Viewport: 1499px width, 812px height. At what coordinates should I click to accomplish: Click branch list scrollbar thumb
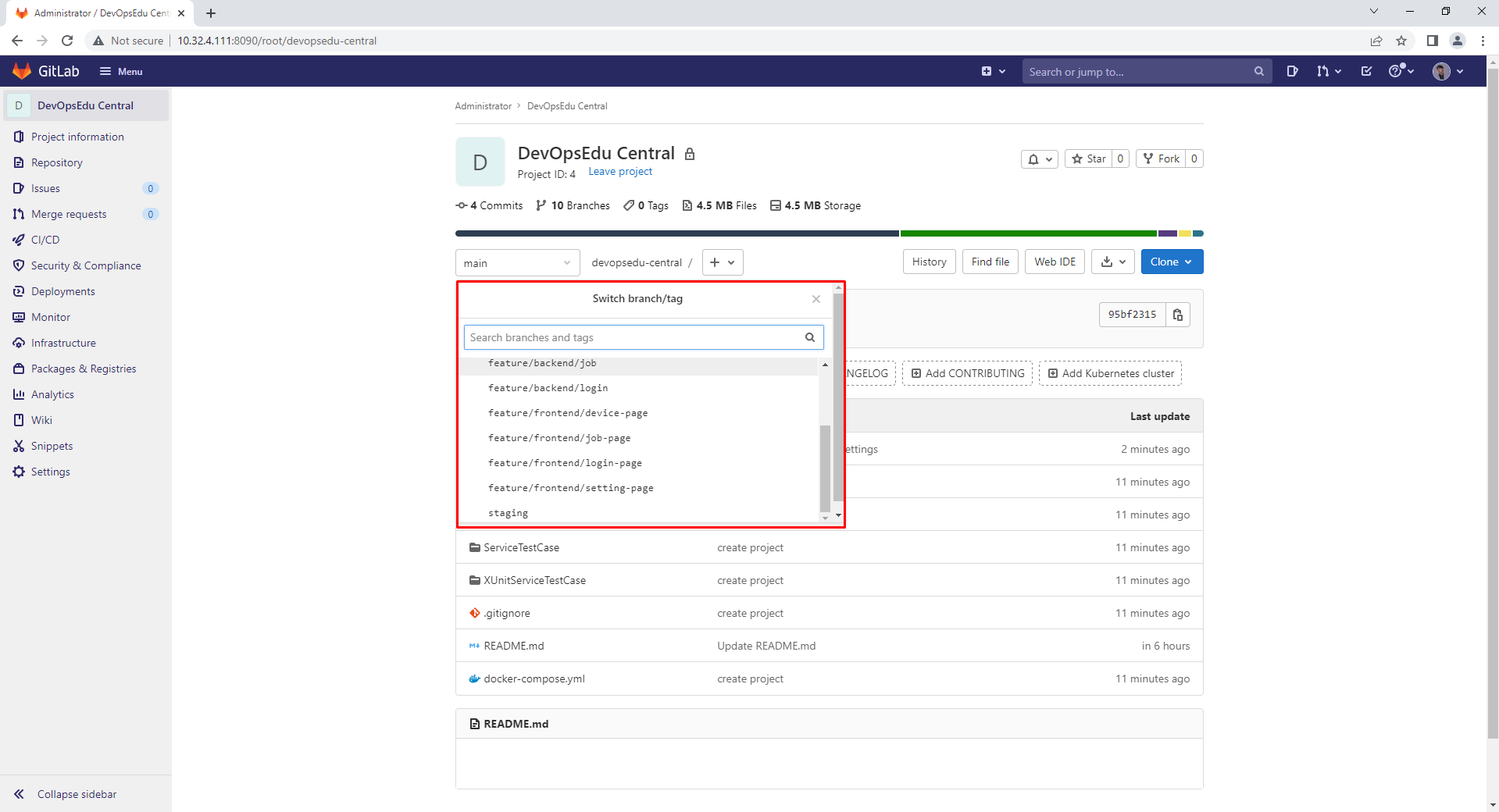(x=825, y=468)
